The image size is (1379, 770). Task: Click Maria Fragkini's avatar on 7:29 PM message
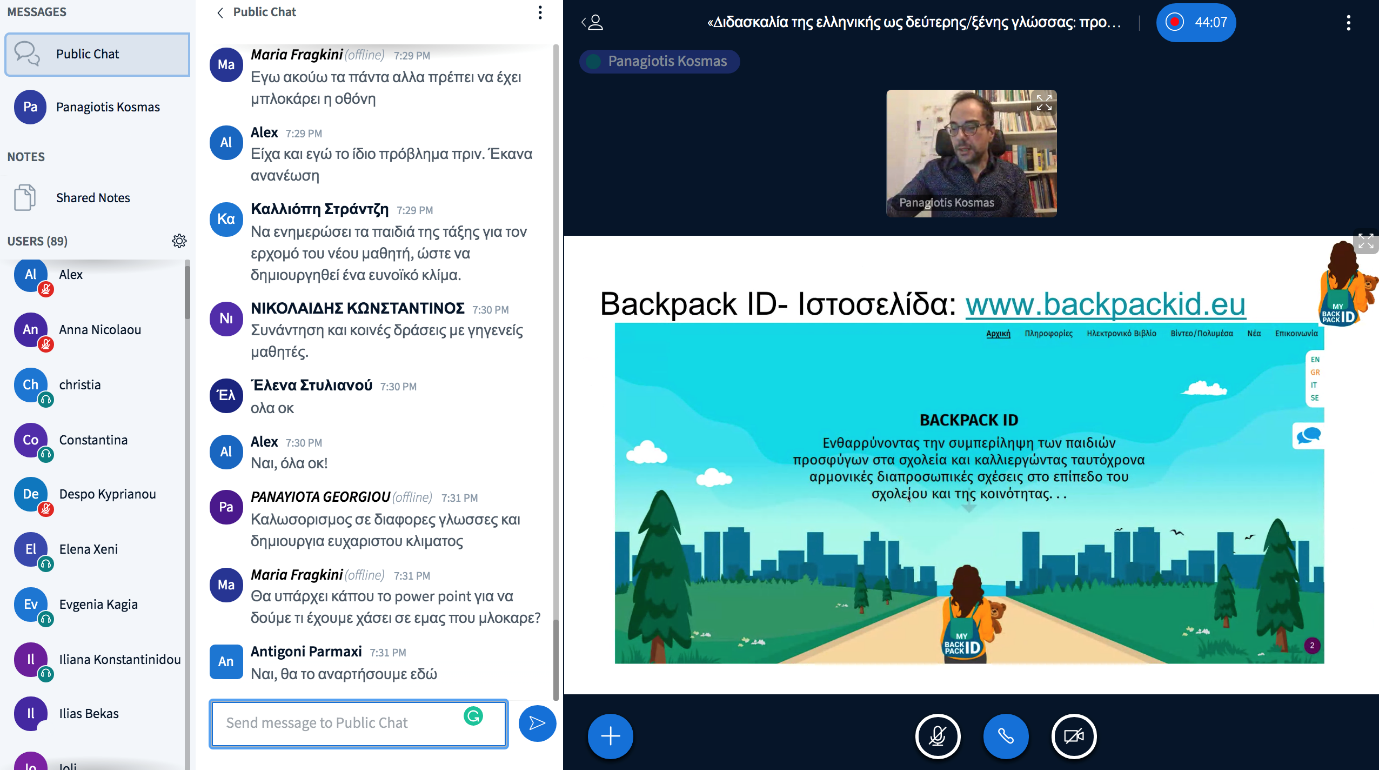tap(226, 64)
